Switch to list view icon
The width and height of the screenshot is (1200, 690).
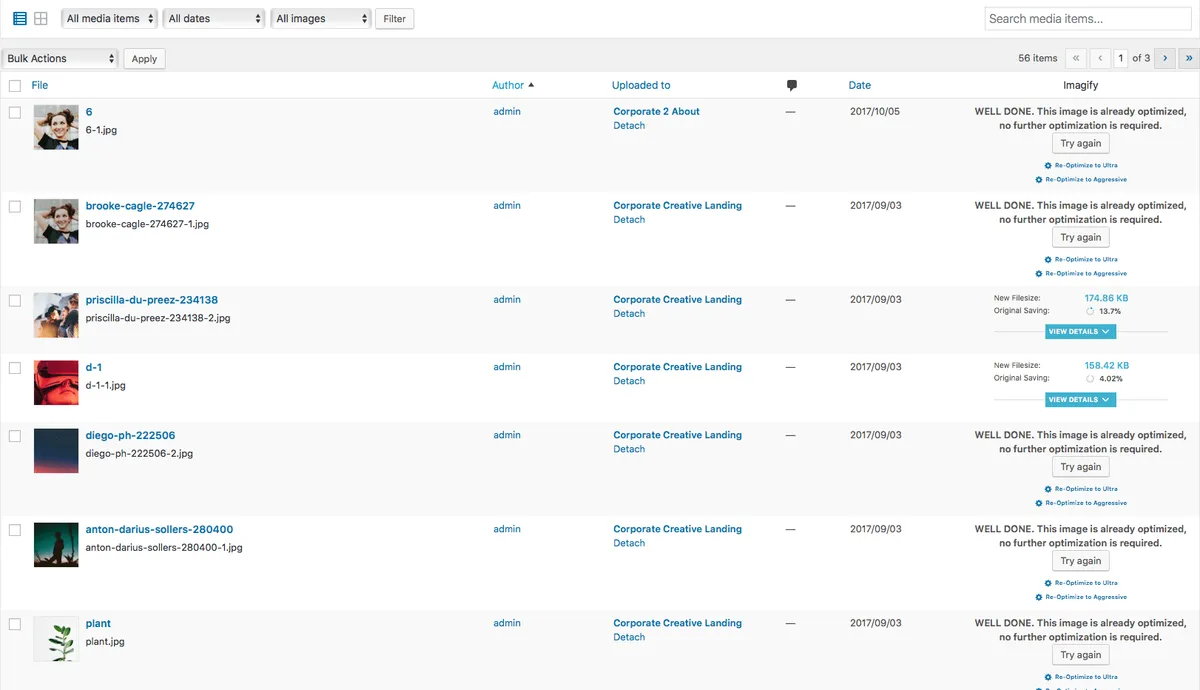pyautogui.click(x=20, y=19)
